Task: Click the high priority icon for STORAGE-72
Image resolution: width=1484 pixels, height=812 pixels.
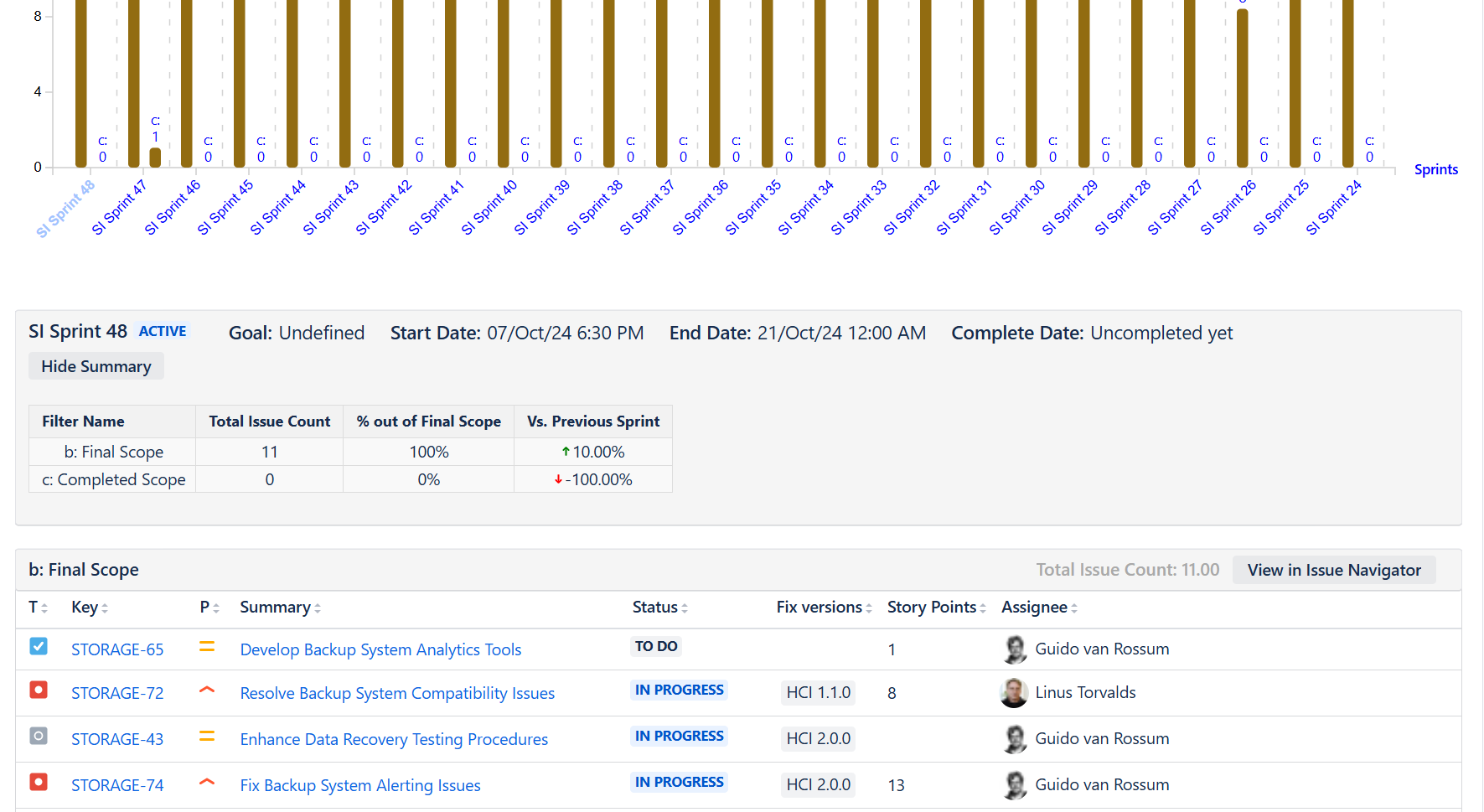Action: coord(207,690)
